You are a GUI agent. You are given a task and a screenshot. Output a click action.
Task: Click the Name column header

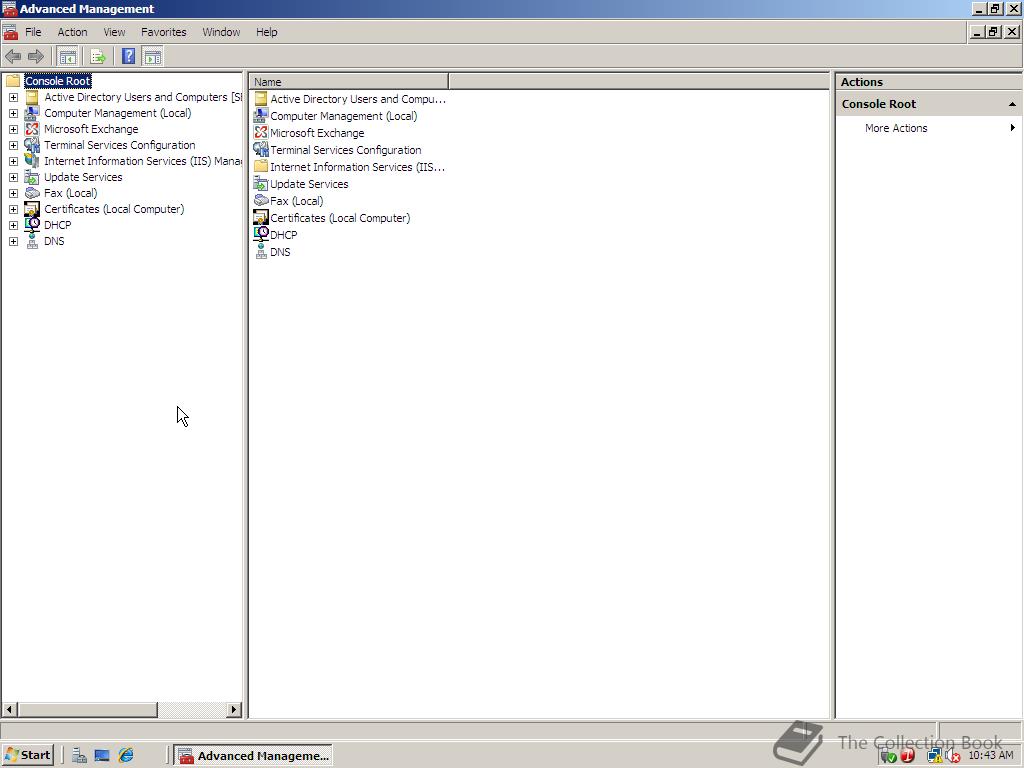pyautogui.click(x=349, y=82)
